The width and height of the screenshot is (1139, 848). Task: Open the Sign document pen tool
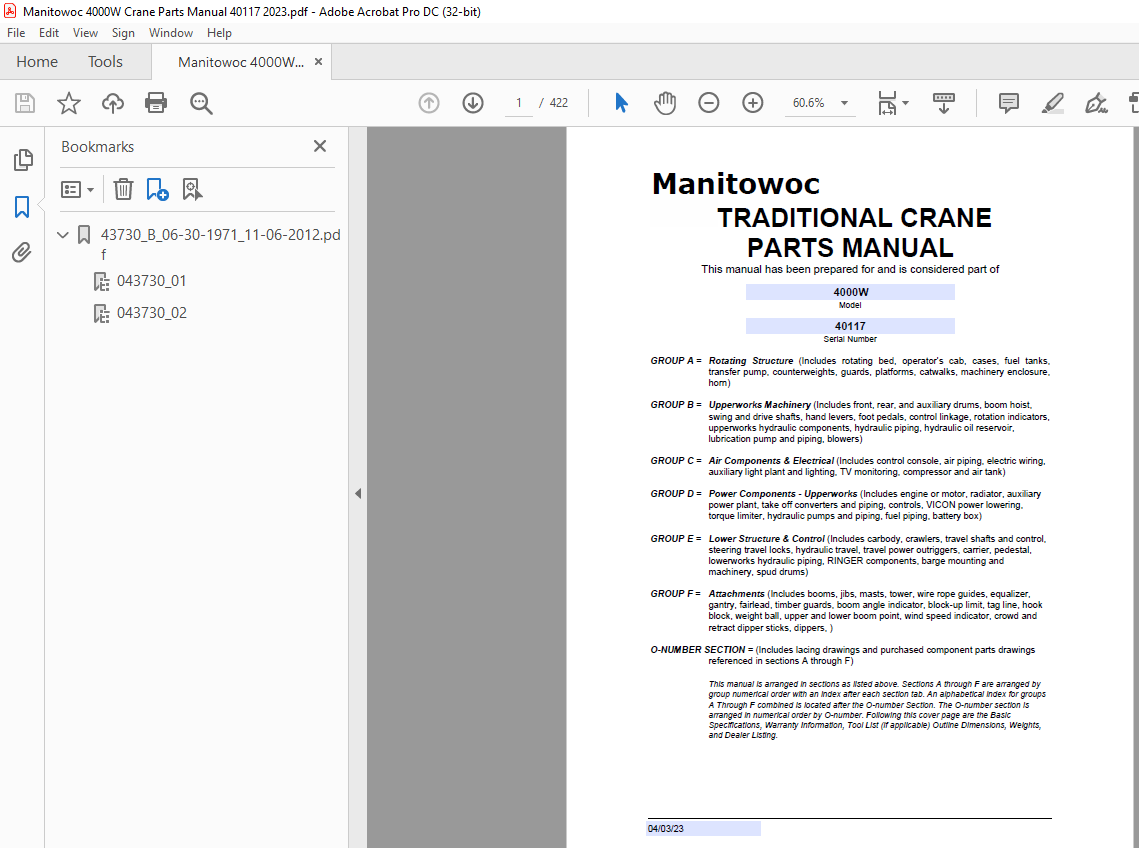pyautogui.click(x=1096, y=103)
